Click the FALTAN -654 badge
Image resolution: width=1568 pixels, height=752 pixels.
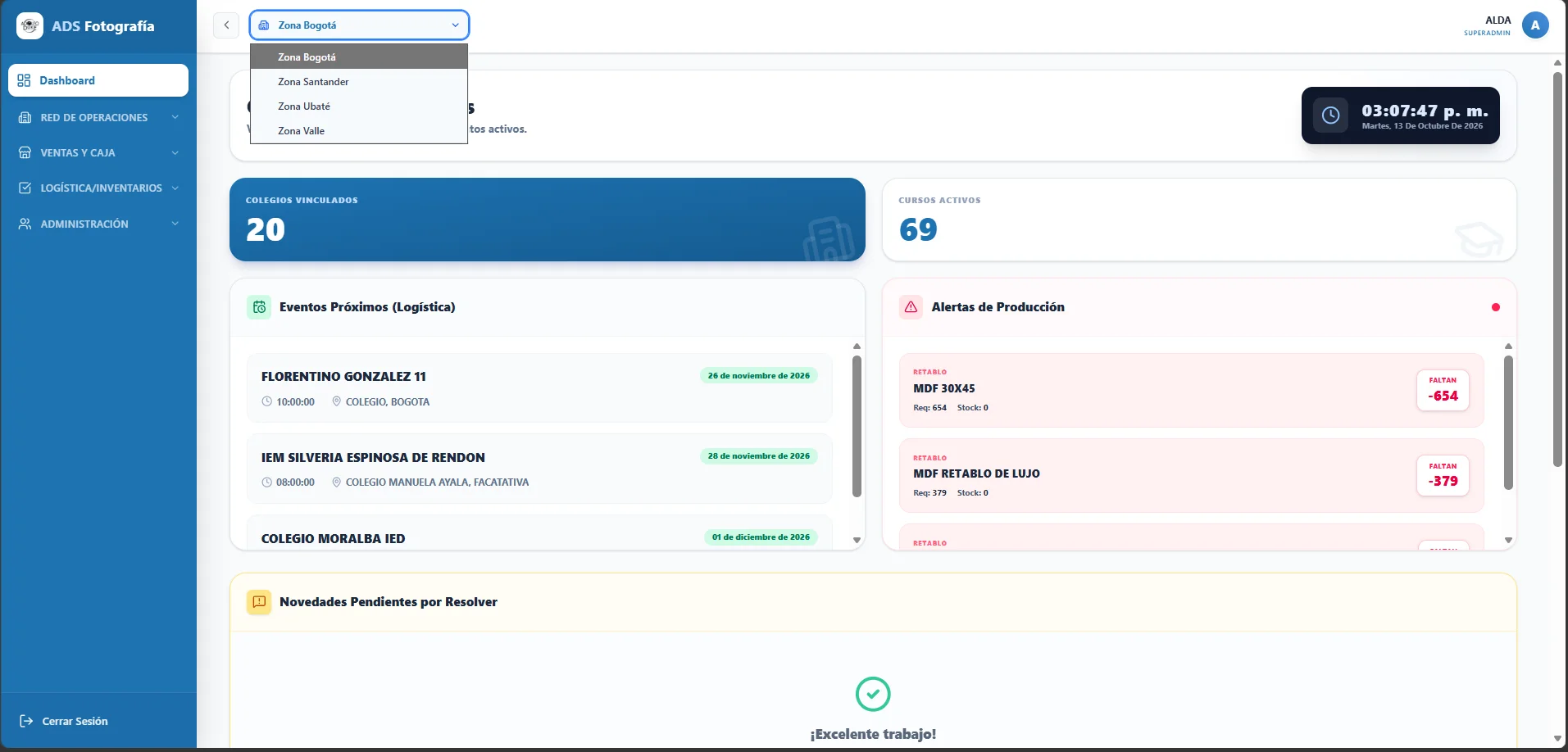[x=1443, y=390]
